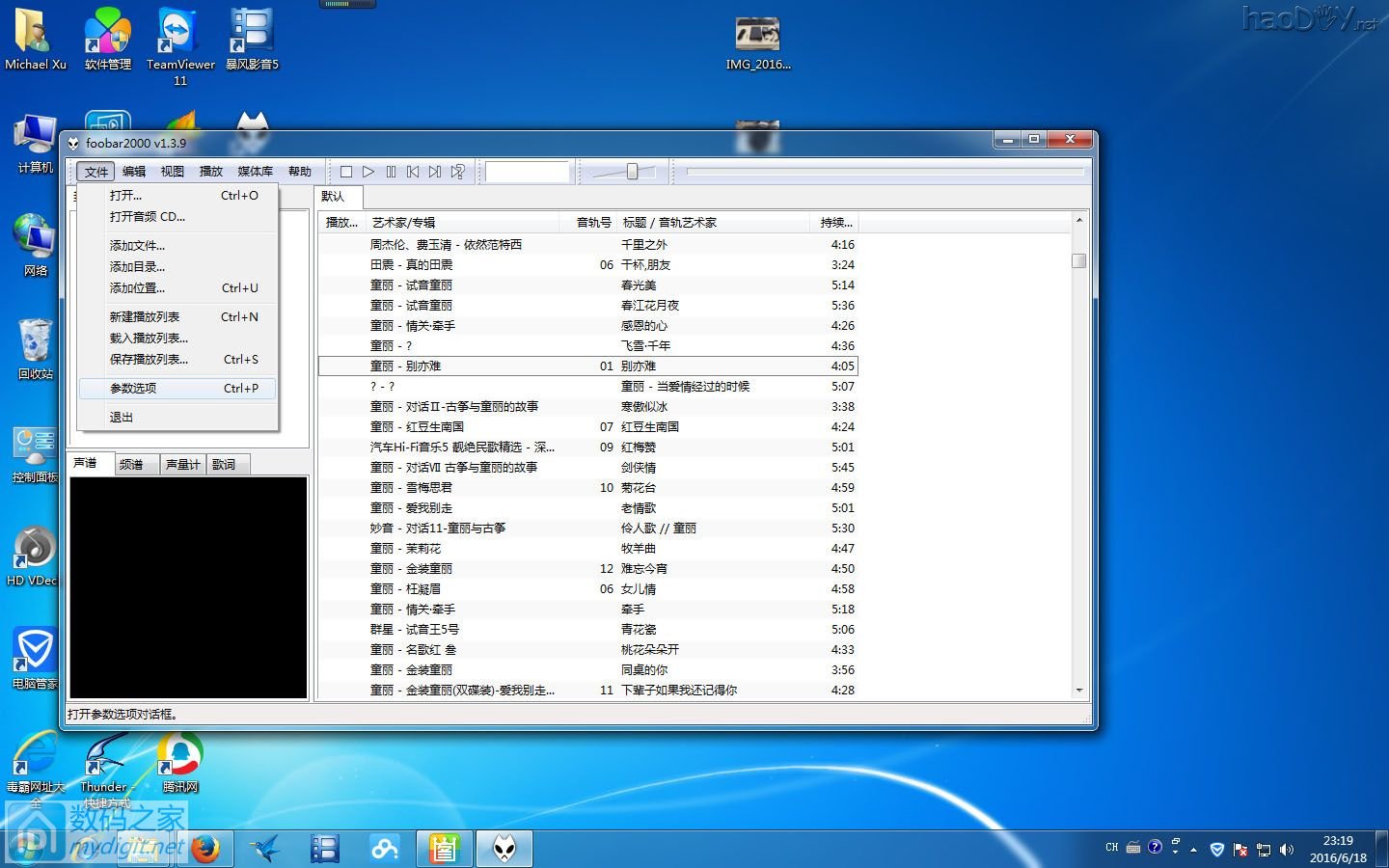
Task: Toggle the speaker volume icon in system tray
Action: 1287,850
